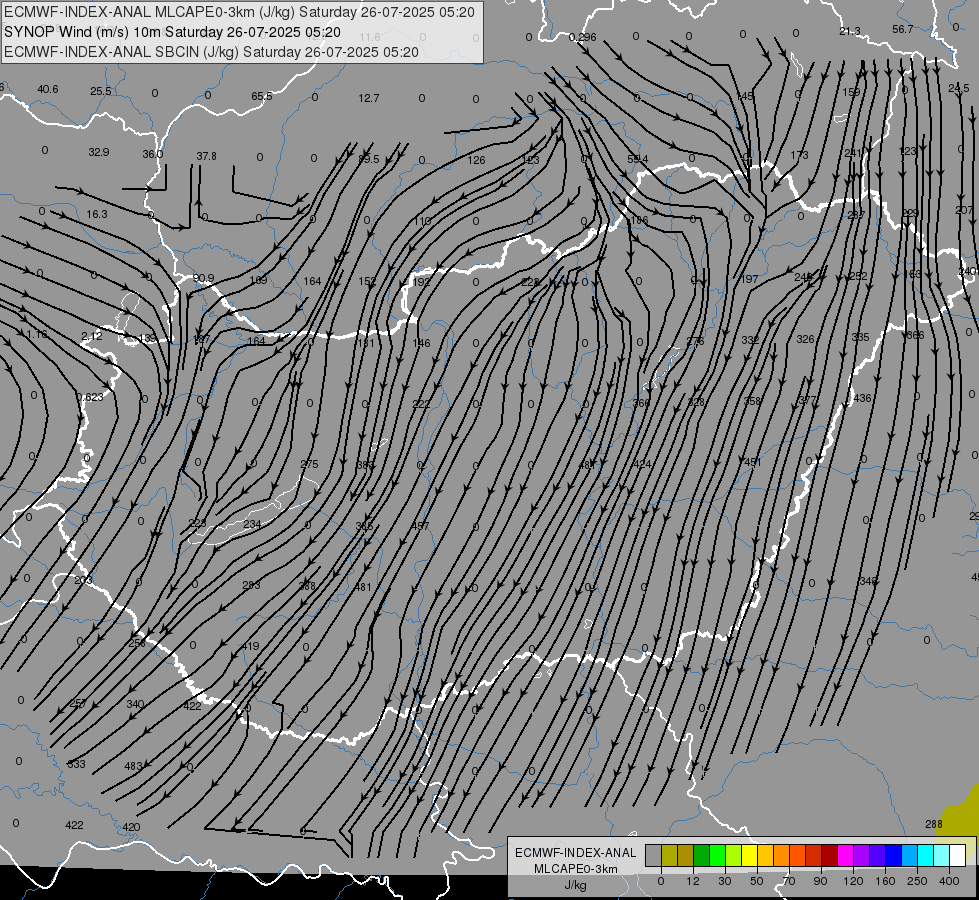Click the legend scale value 30
Screen dimensions: 979x900
click(x=724, y=881)
